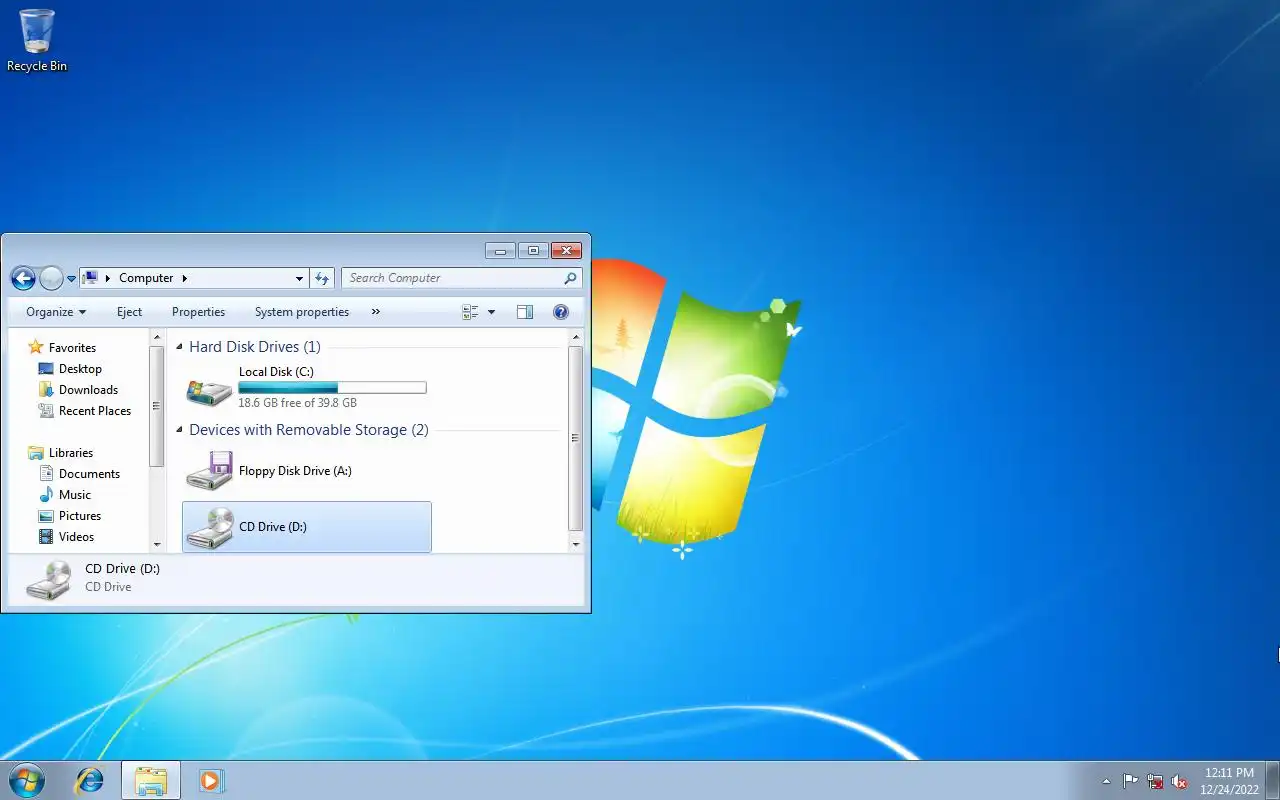1280x800 pixels.
Task: Click file list scroll down arrow
Action: [x=575, y=544]
